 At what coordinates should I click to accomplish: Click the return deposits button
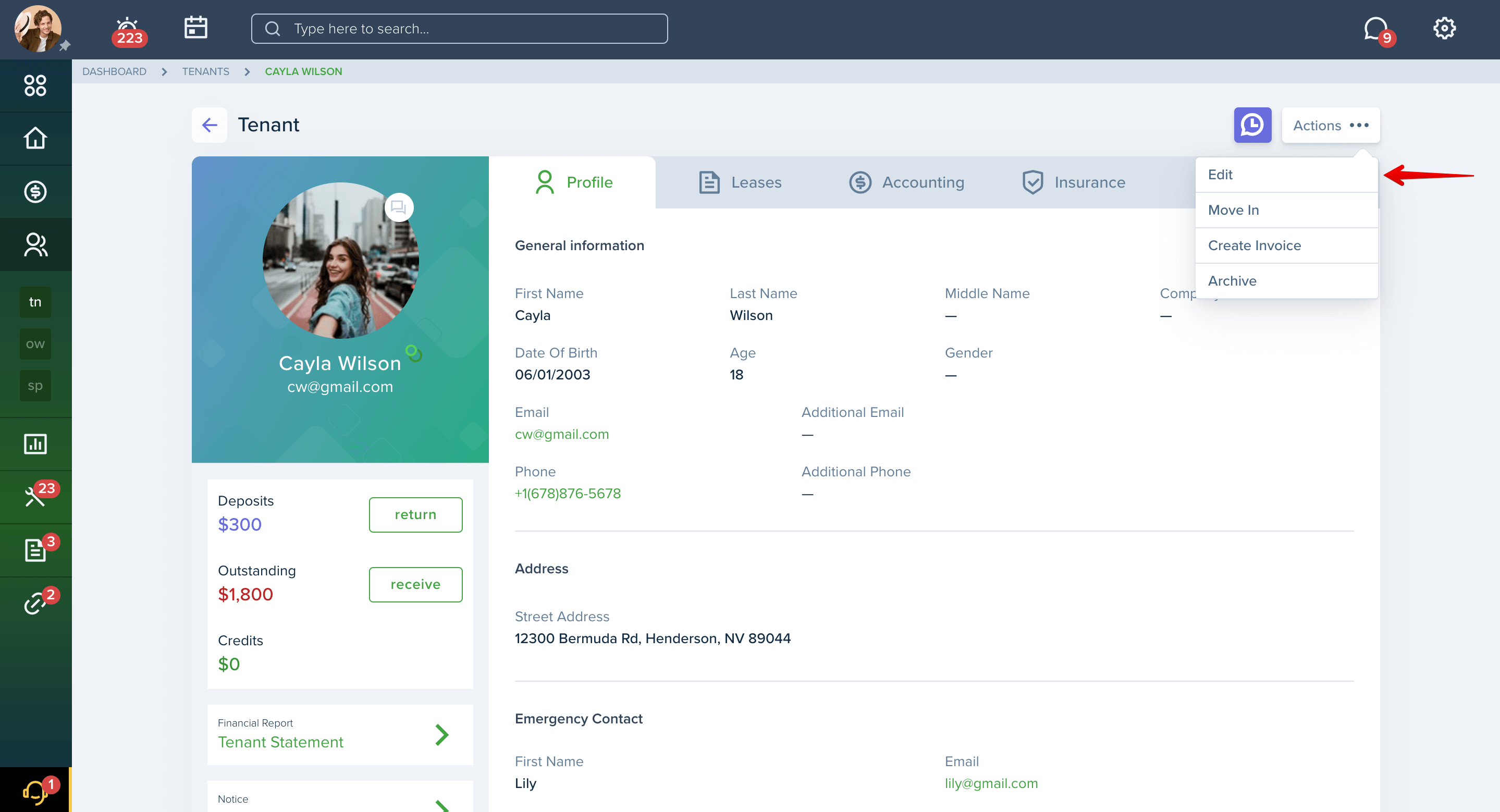click(415, 514)
